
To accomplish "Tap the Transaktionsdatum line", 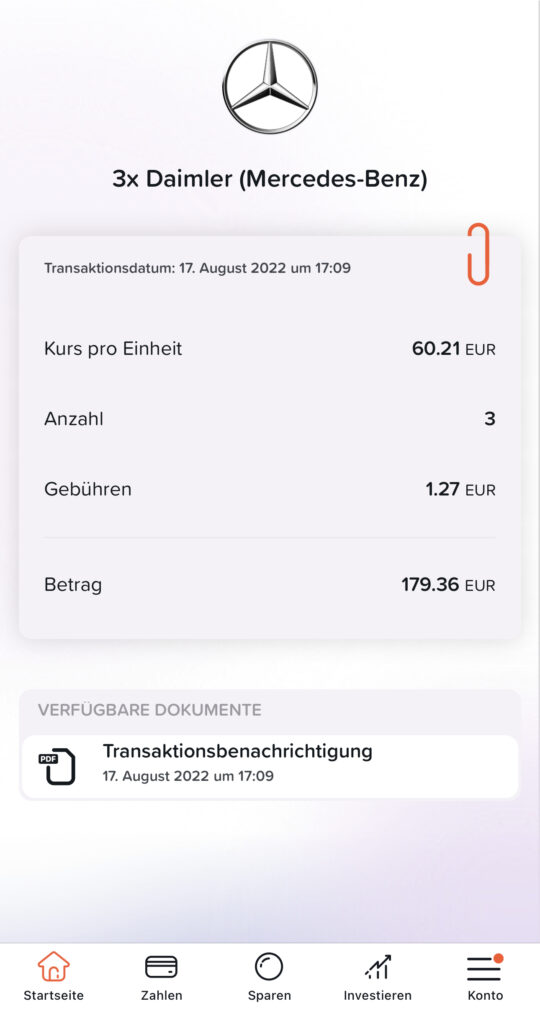I will pos(197,268).
